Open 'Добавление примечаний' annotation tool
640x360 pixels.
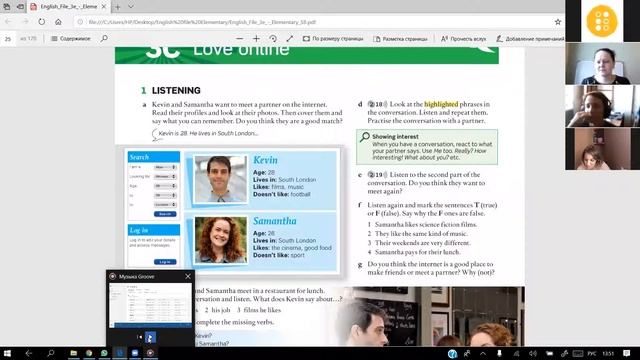point(530,39)
